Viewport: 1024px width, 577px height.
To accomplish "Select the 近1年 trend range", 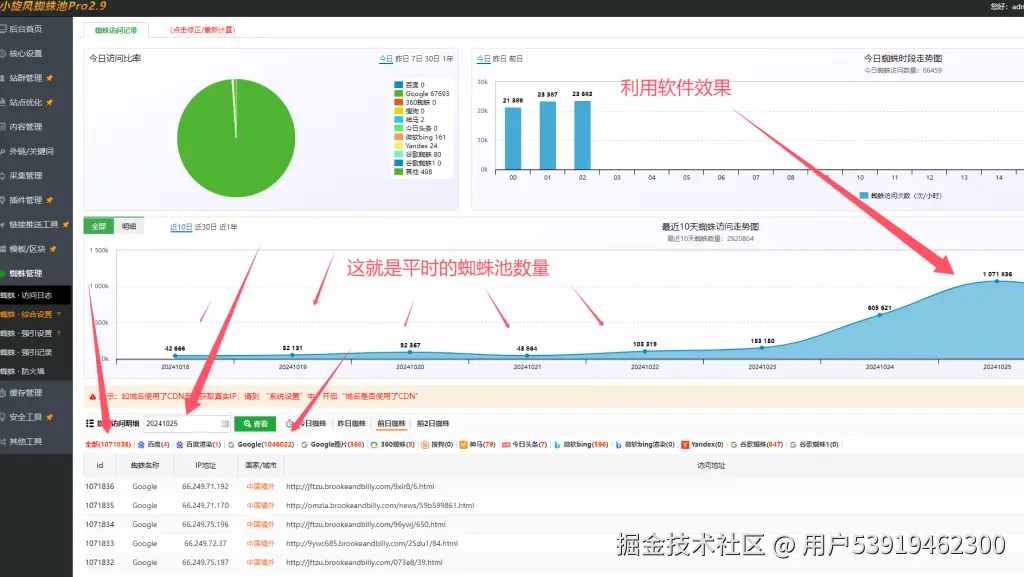I will pos(229,227).
